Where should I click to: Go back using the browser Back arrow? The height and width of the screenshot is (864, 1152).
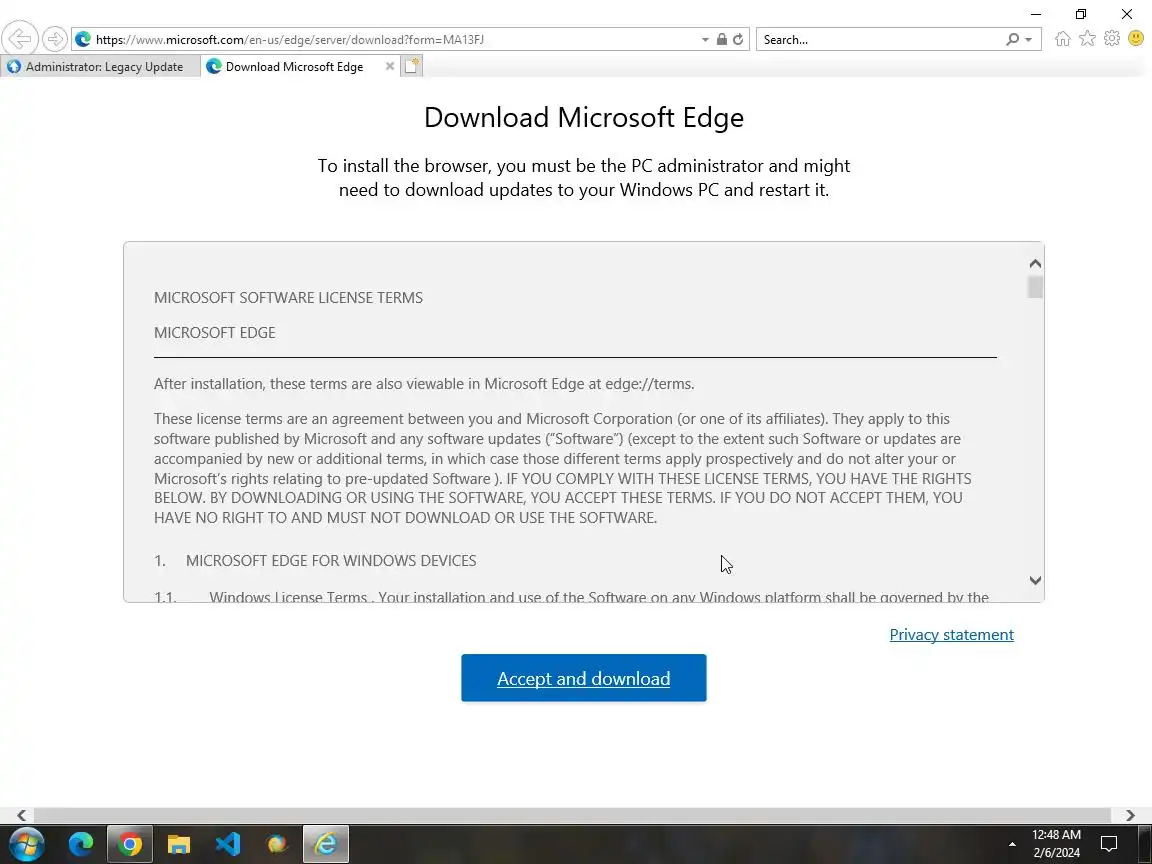pyautogui.click(x=20, y=39)
